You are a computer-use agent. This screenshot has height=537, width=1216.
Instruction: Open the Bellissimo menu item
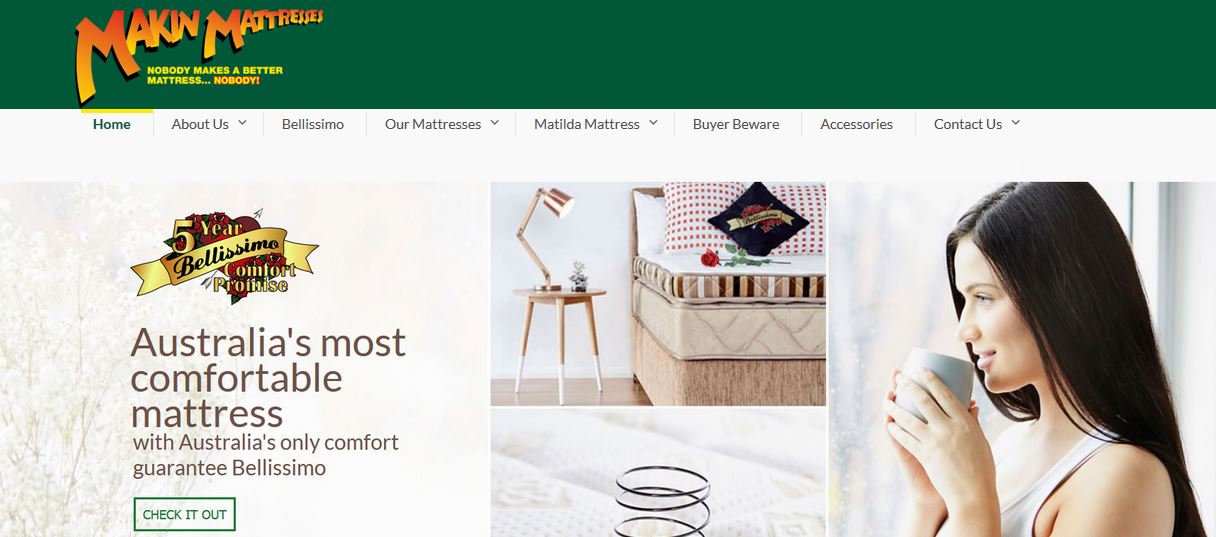[313, 124]
